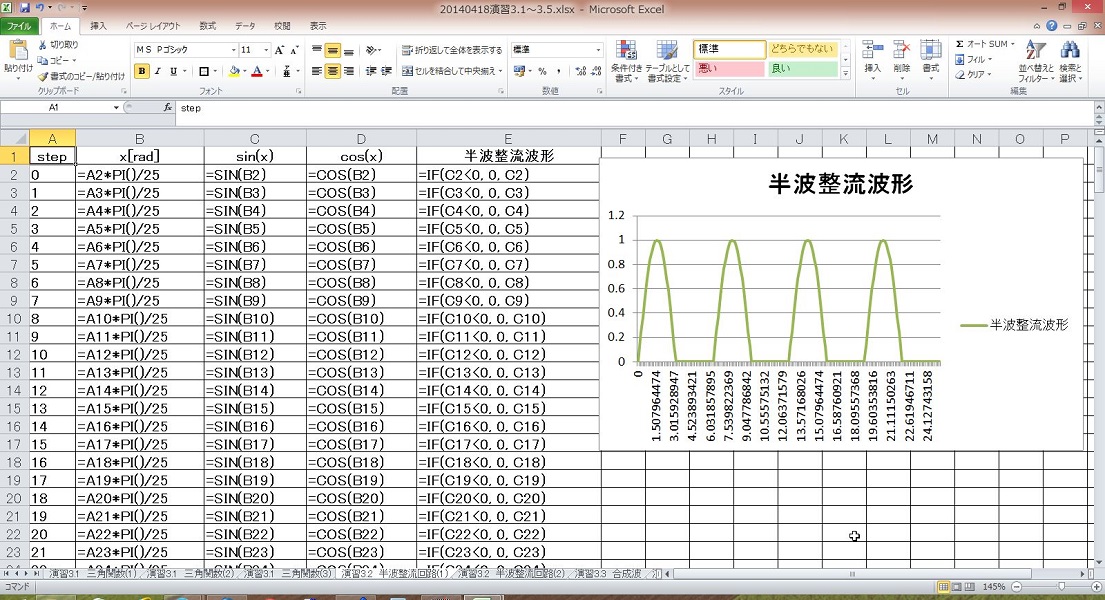
Task: Switch to the Formulas (数式) ribbon tab
Action: click(x=207, y=26)
